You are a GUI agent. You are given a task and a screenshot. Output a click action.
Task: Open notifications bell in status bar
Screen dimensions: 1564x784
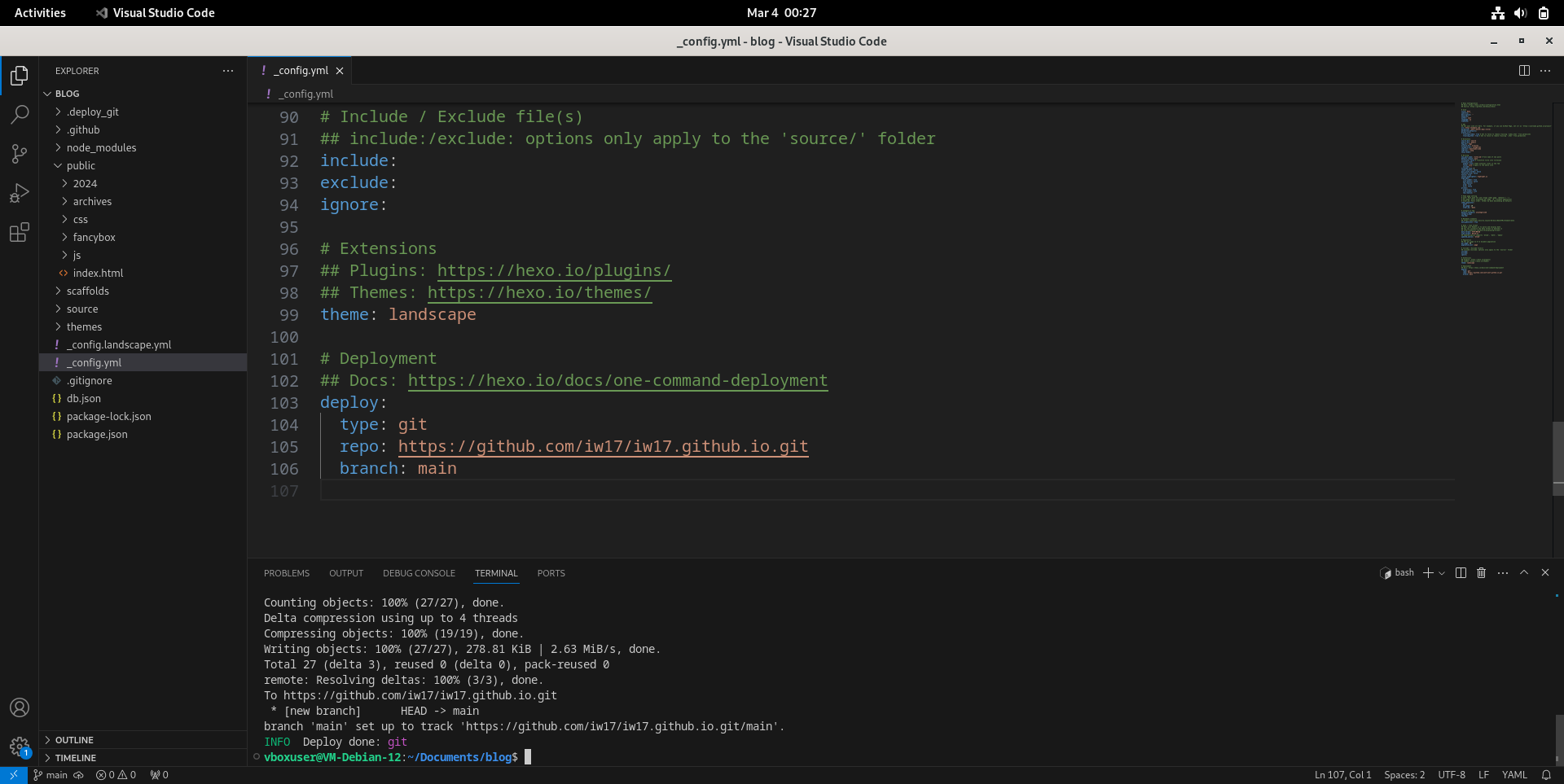[x=1546, y=775]
